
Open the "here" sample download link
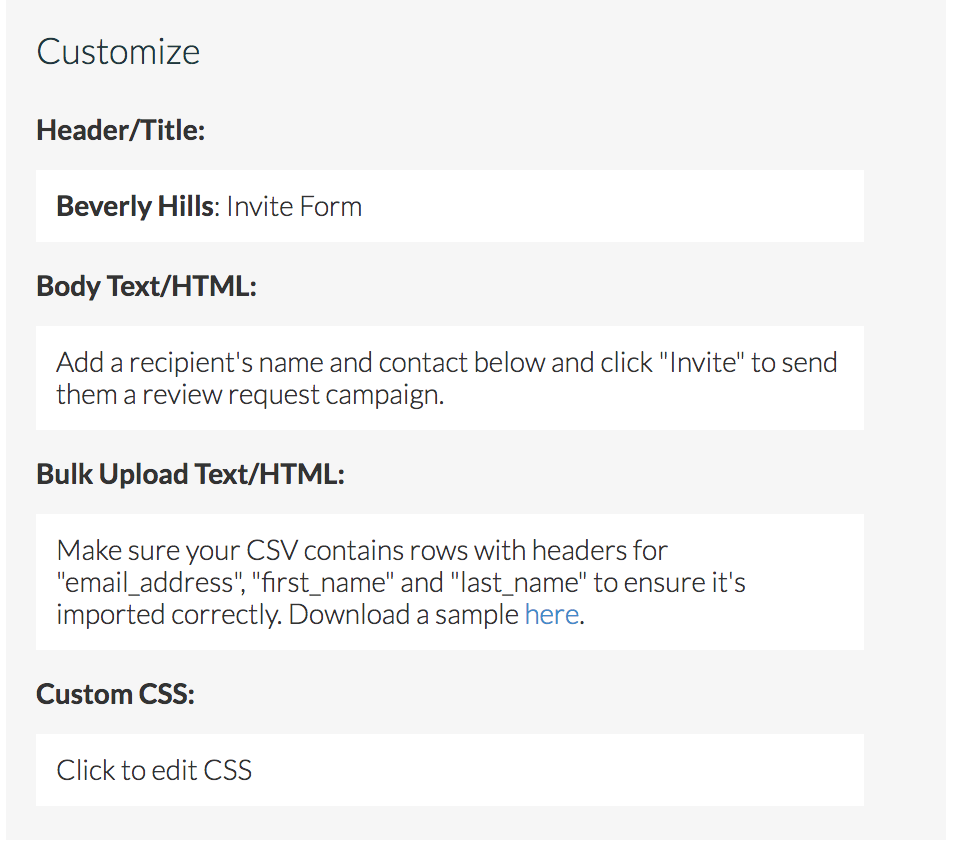(x=551, y=614)
